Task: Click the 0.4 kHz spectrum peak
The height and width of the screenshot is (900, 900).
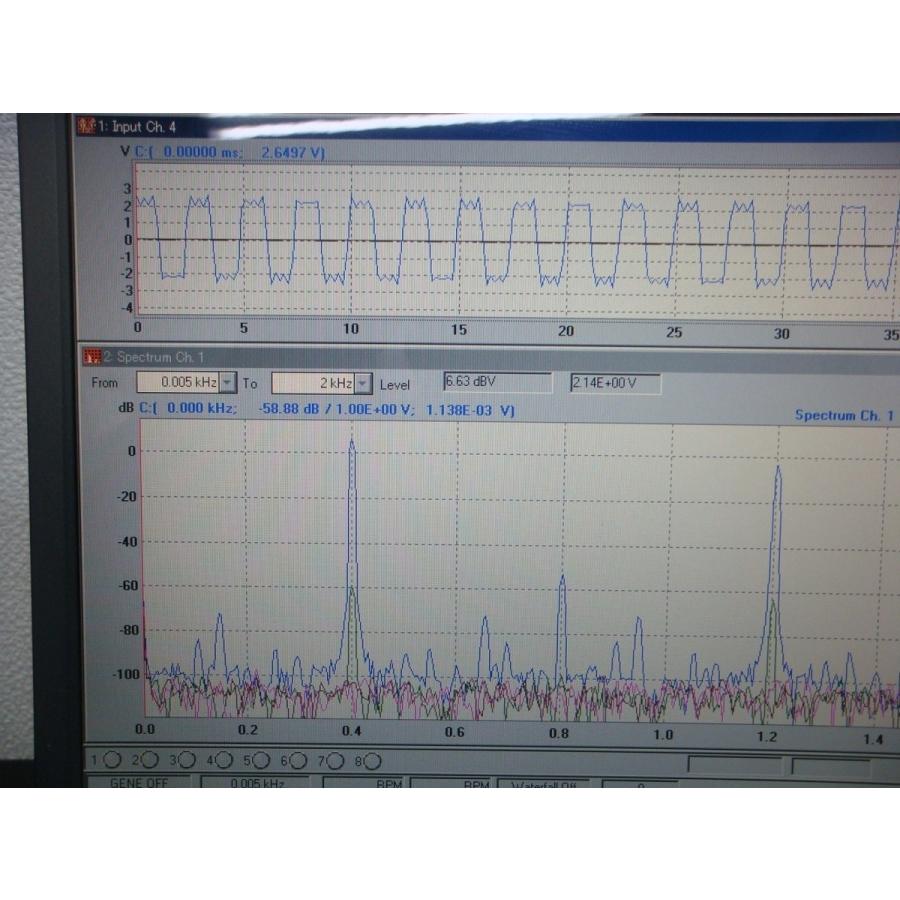Action: pos(352,442)
